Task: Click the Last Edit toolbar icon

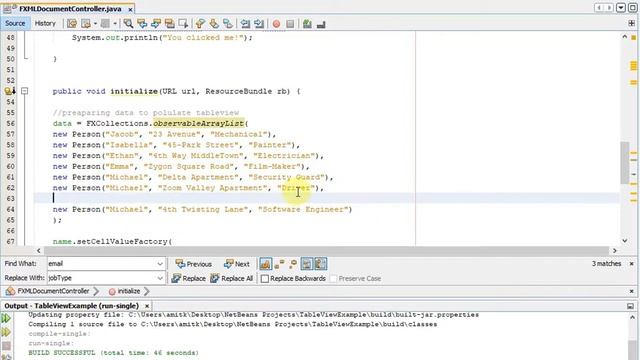Action: 72,24
